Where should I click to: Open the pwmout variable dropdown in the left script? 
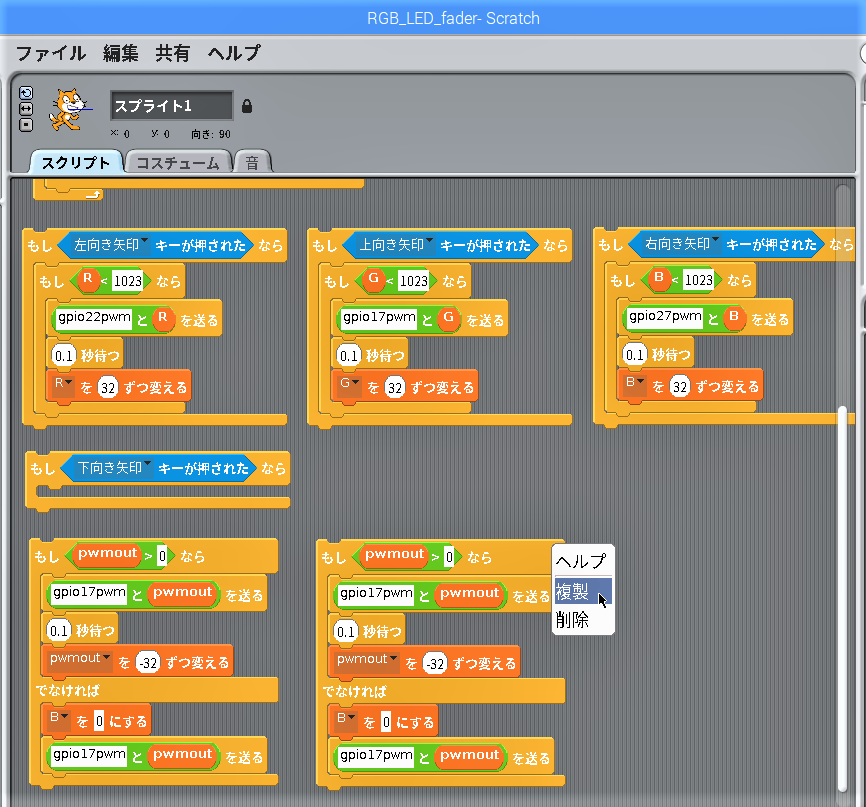pyautogui.click(x=80, y=659)
